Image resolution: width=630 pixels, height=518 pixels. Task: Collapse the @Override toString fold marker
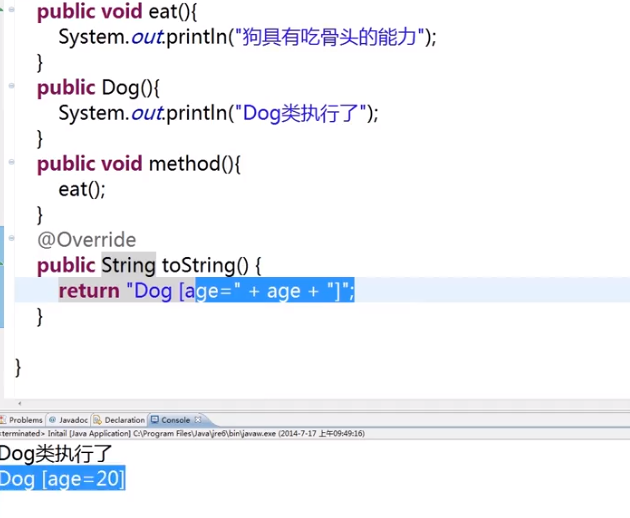click(x=11, y=238)
